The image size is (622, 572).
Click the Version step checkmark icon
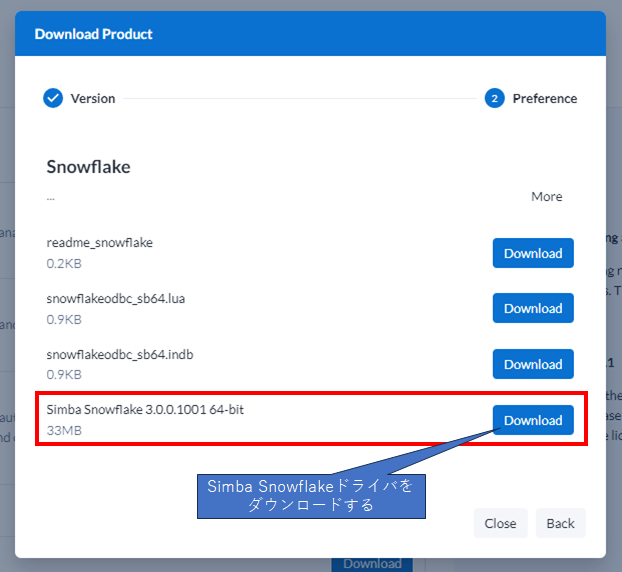click(x=53, y=98)
